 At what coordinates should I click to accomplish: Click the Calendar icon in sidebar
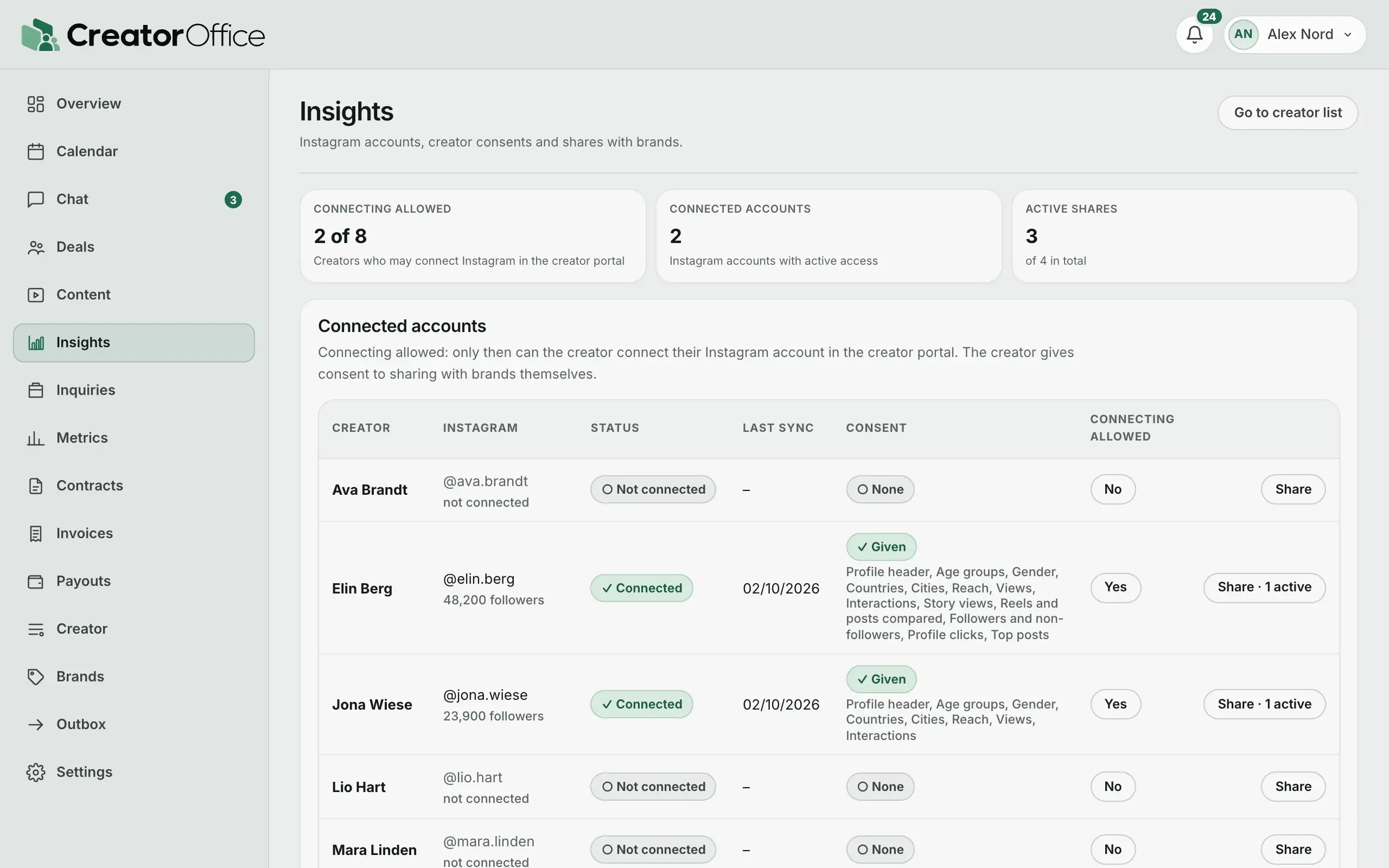[x=36, y=151]
